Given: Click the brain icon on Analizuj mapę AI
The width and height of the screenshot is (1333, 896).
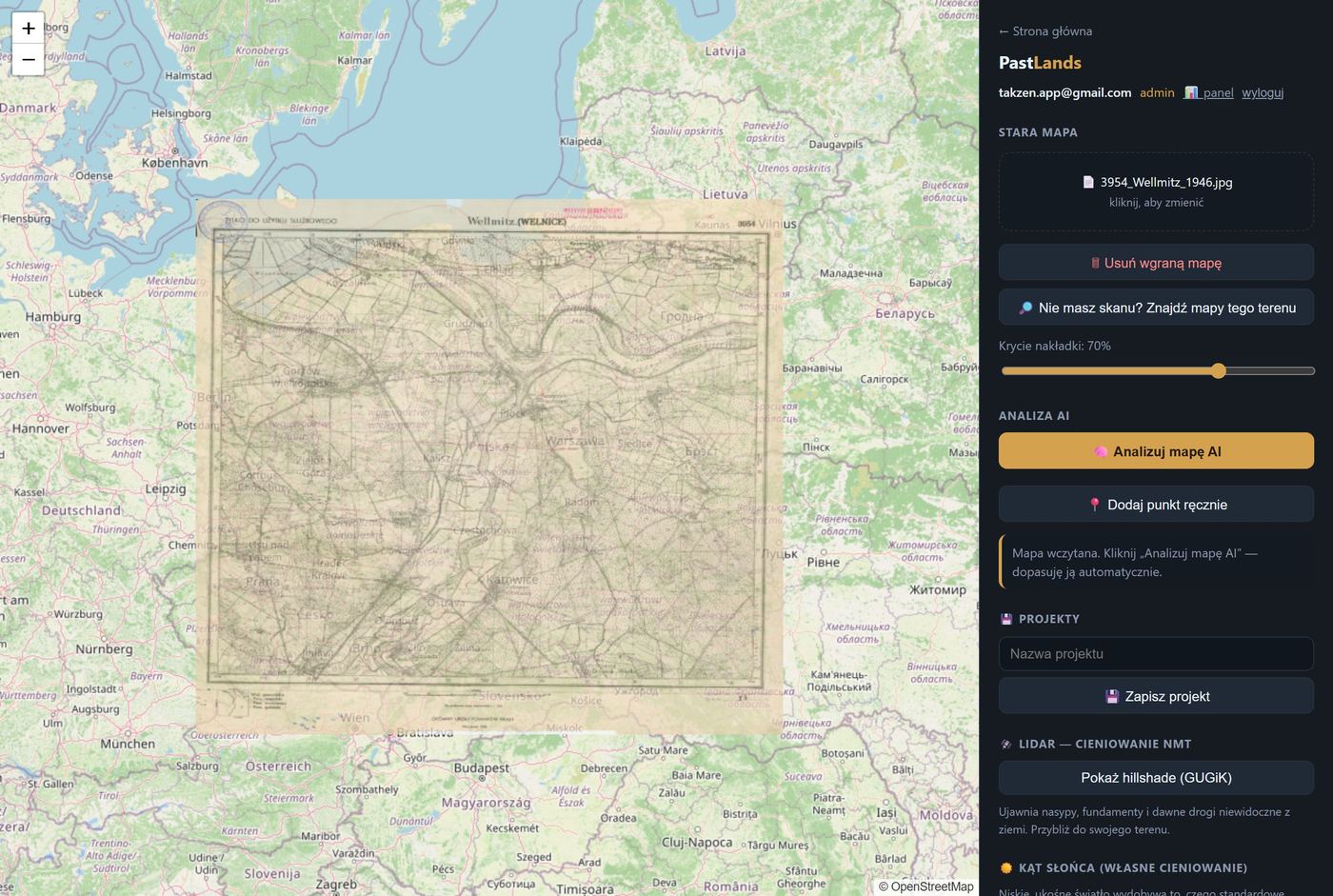Looking at the screenshot, I should coord(1101,451).
